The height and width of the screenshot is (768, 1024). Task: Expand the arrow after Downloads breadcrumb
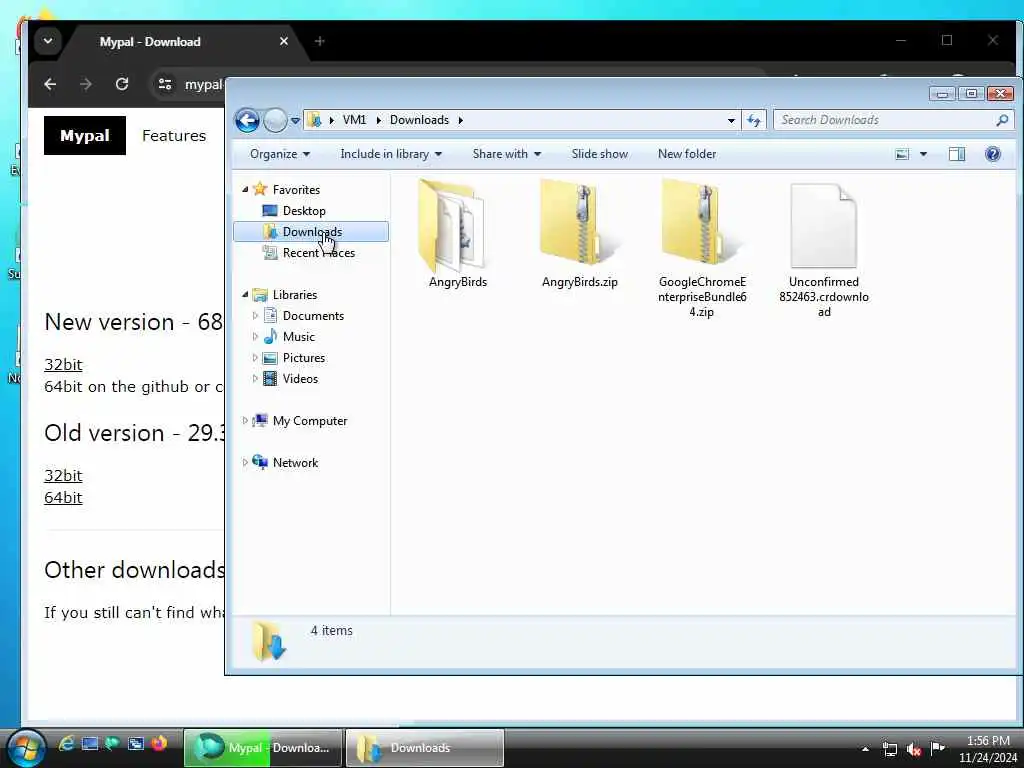[460, 120]
